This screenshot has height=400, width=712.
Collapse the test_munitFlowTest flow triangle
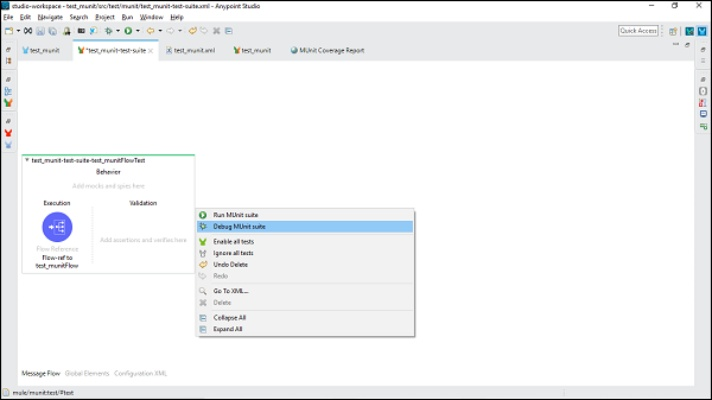coord(27,160)
